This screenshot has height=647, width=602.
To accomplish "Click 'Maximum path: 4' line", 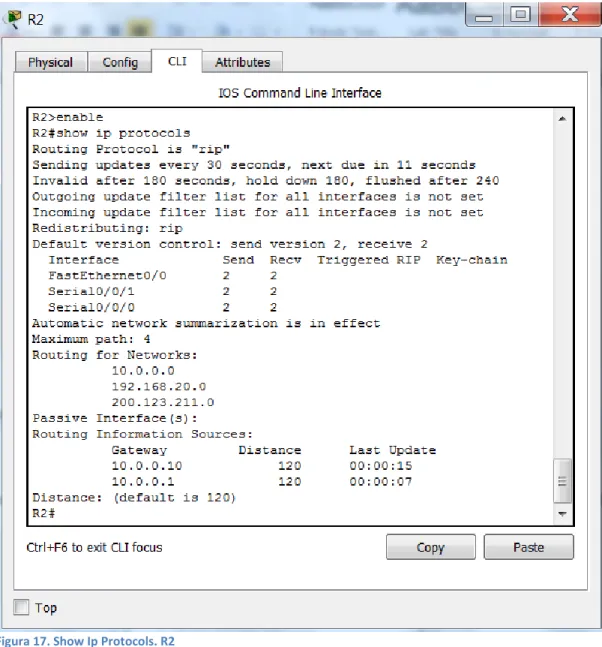I will click(x=91, y=339).
